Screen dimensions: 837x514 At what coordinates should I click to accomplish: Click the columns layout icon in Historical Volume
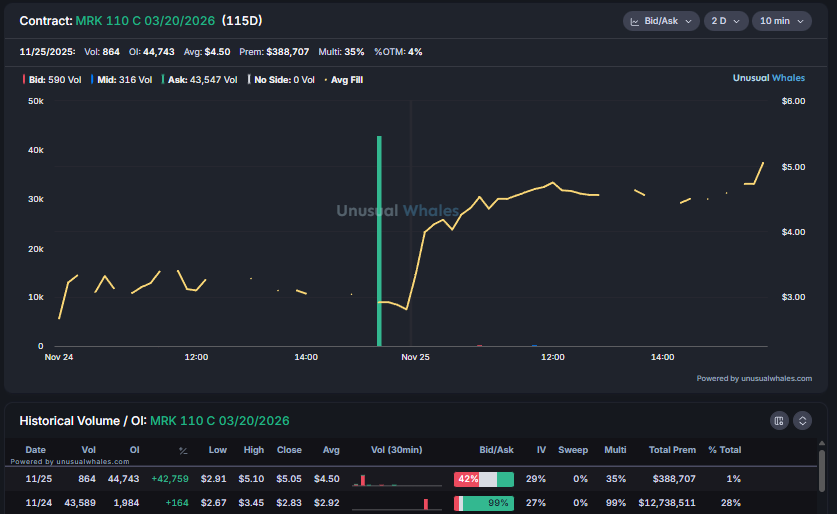point(779,421)
